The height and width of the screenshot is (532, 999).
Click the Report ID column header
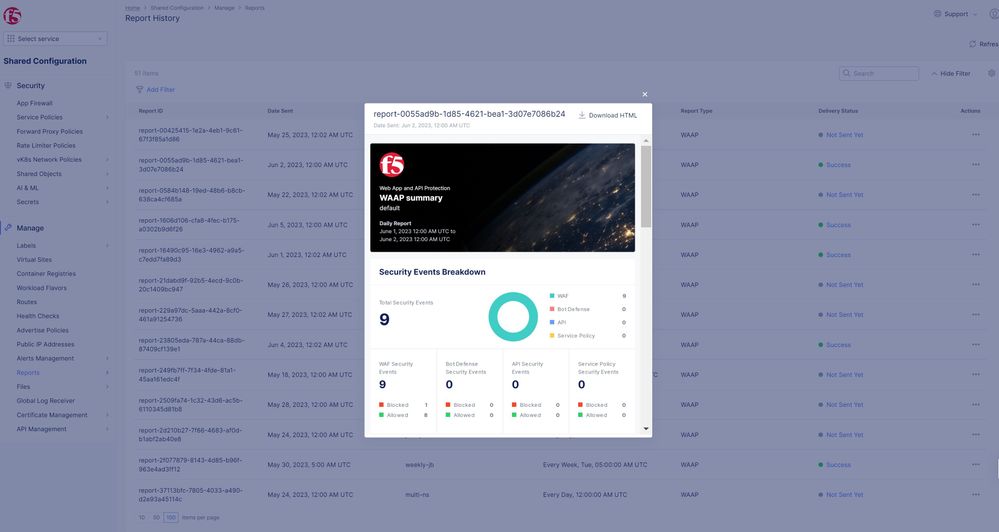click(x=151, y=111)
